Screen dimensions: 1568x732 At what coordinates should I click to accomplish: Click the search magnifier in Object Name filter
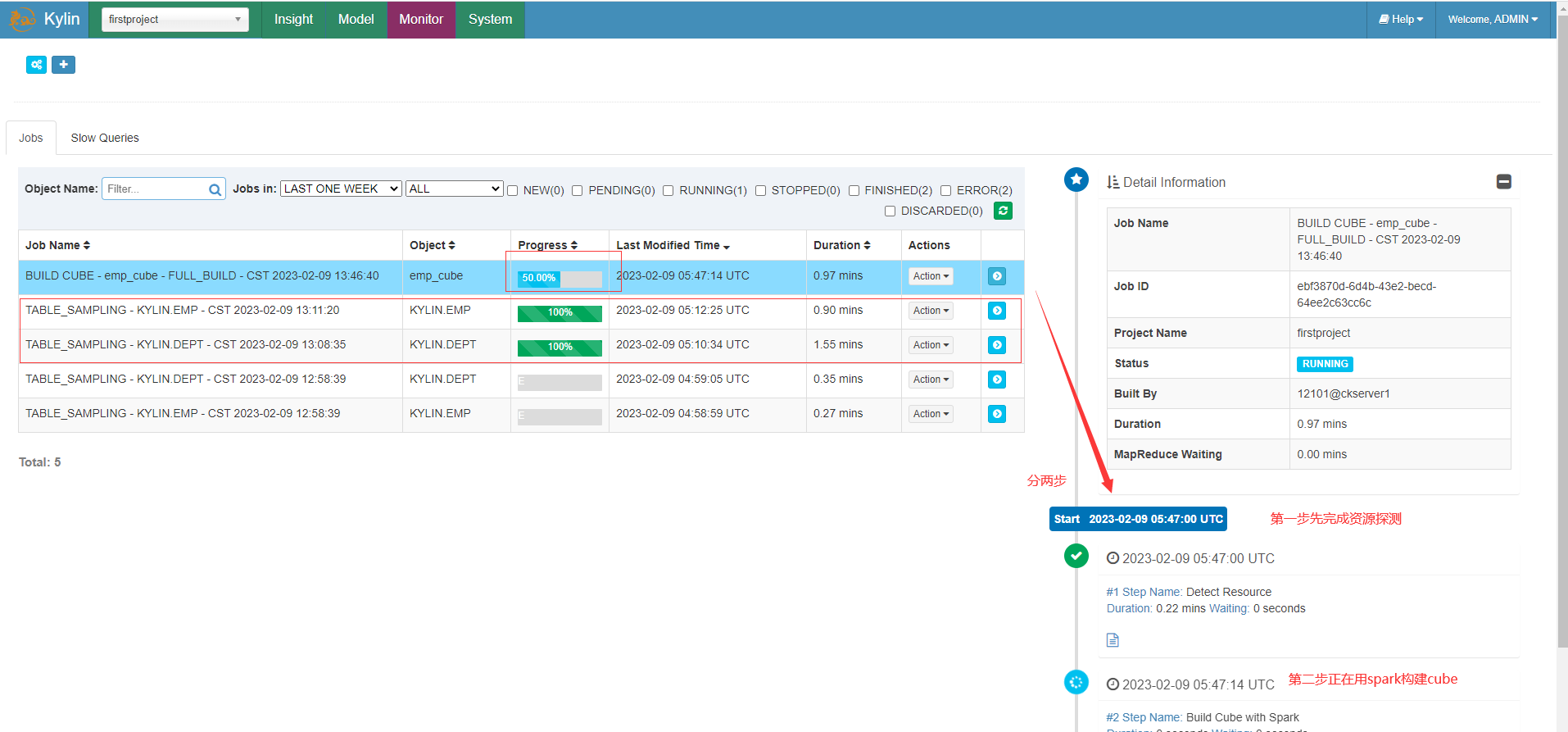pos(215,189)
